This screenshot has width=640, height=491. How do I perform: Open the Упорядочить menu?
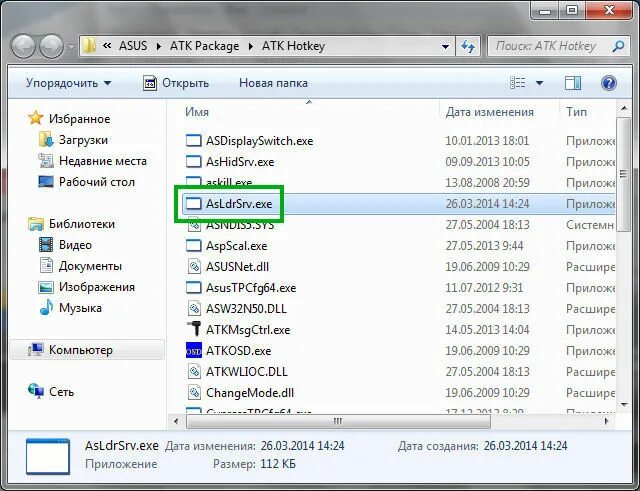pos(68,83)
